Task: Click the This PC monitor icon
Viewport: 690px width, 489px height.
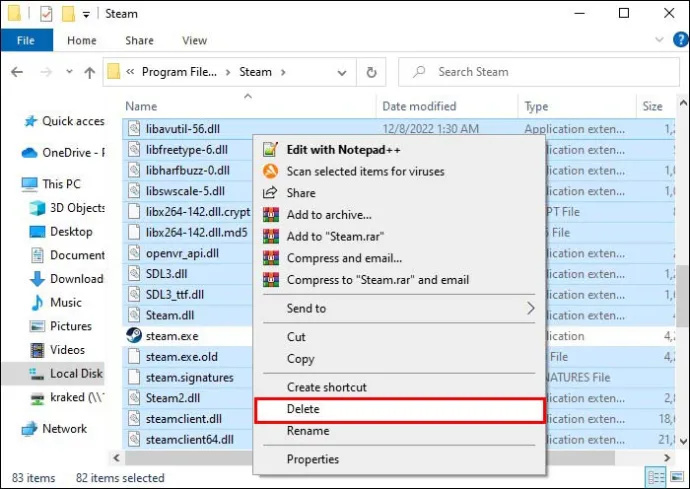Action: [x=29, y=184]
